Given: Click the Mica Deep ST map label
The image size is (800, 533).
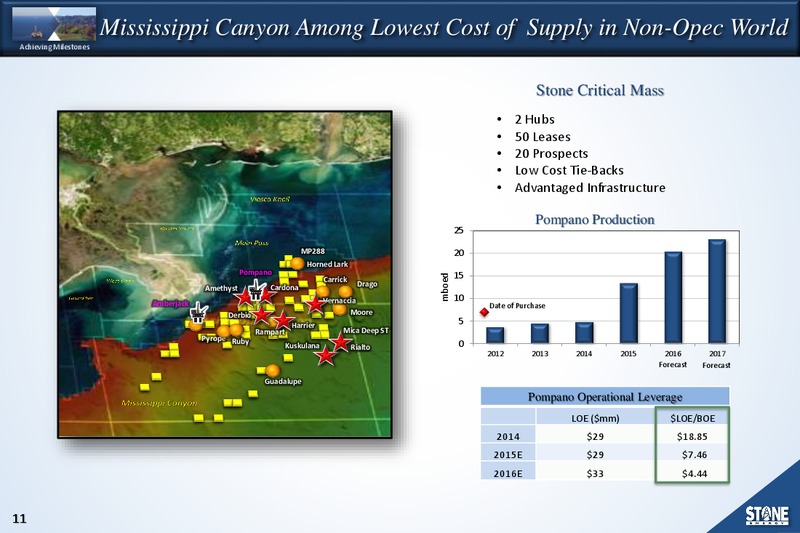Looking at the screenshot, I should [366, 331].
